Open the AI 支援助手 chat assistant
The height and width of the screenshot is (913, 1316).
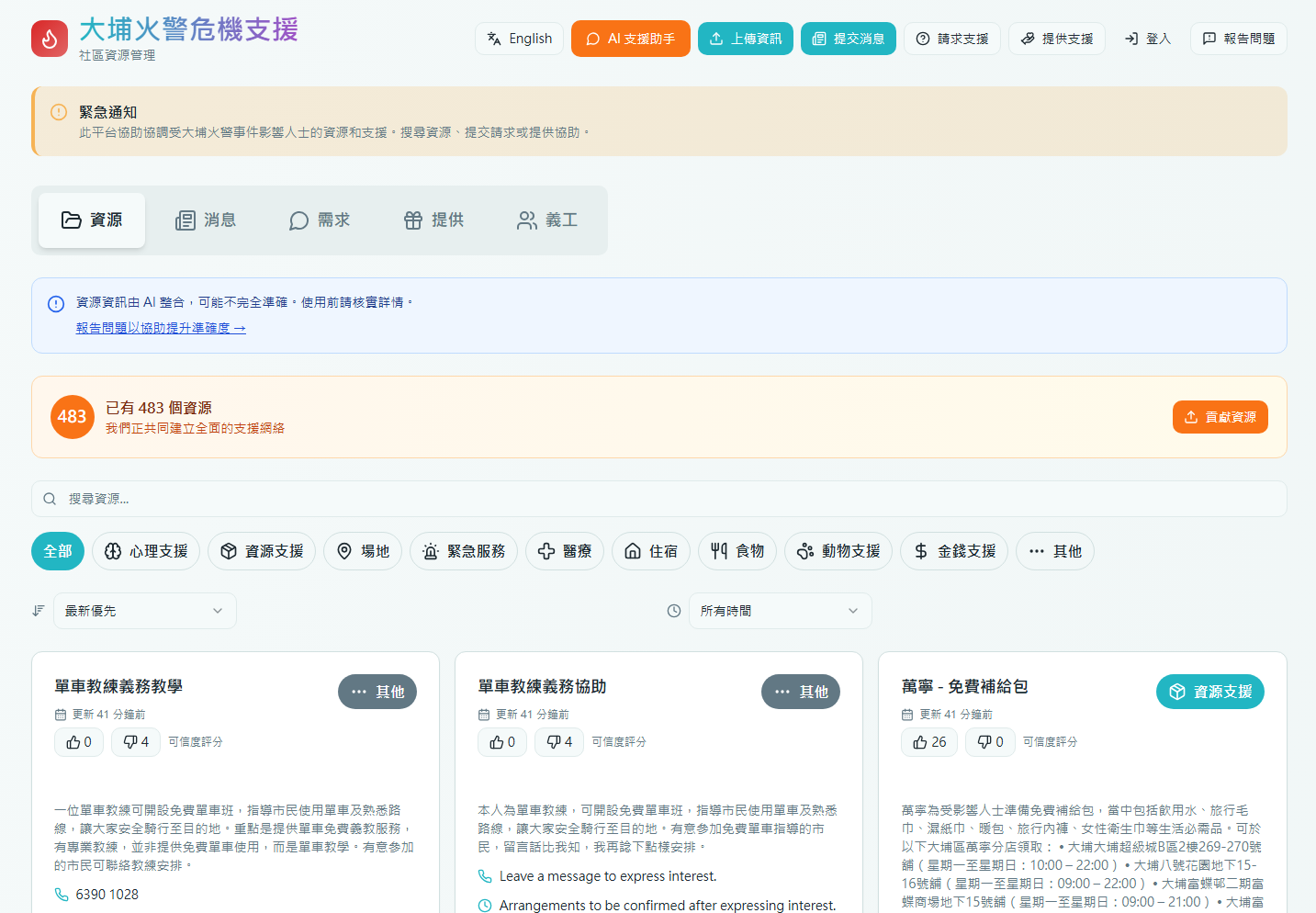click(x=630, y=39)
